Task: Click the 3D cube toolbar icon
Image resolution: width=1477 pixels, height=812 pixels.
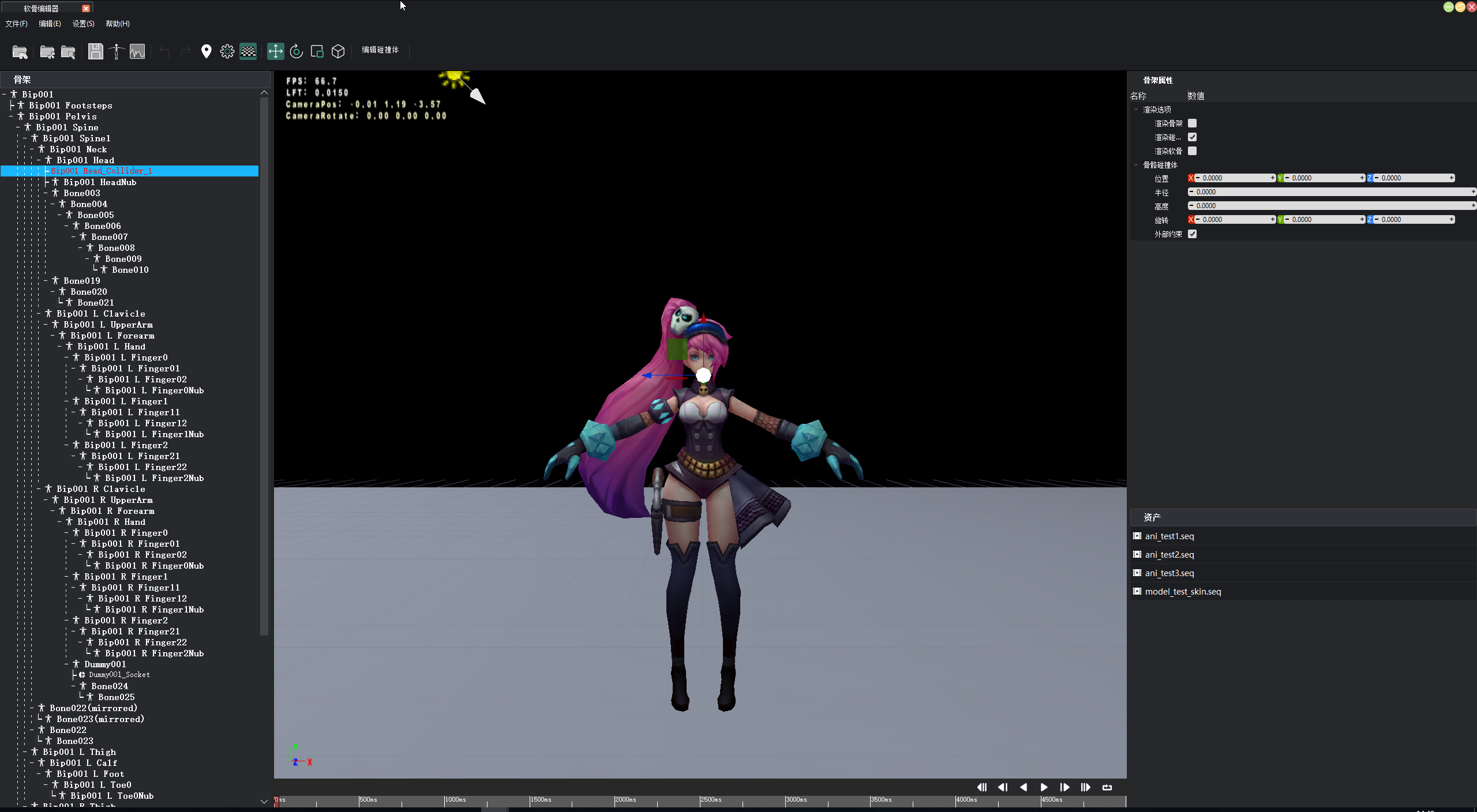Action: tap(338, 52)
